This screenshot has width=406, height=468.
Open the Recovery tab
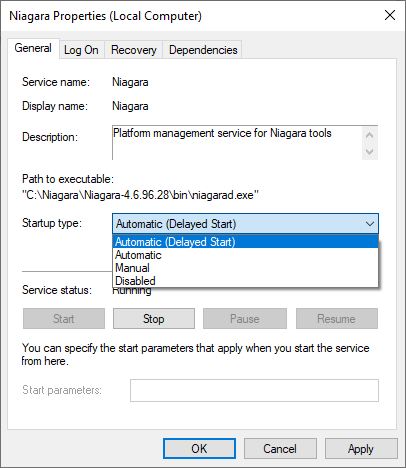(x=134, y=50)
